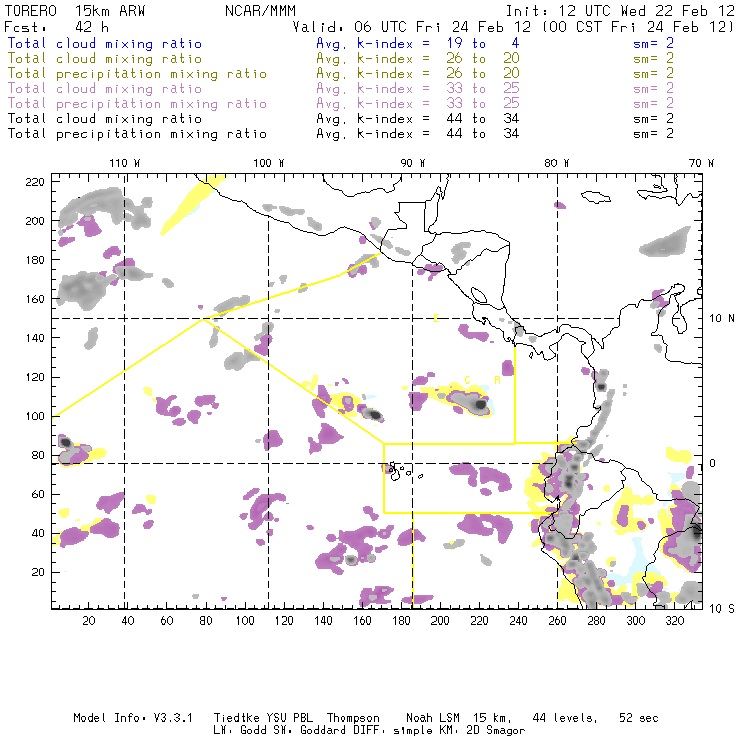Select the "LW: Godd" radiation footer text
740x740 pixels.
click(x=240, y=730)
